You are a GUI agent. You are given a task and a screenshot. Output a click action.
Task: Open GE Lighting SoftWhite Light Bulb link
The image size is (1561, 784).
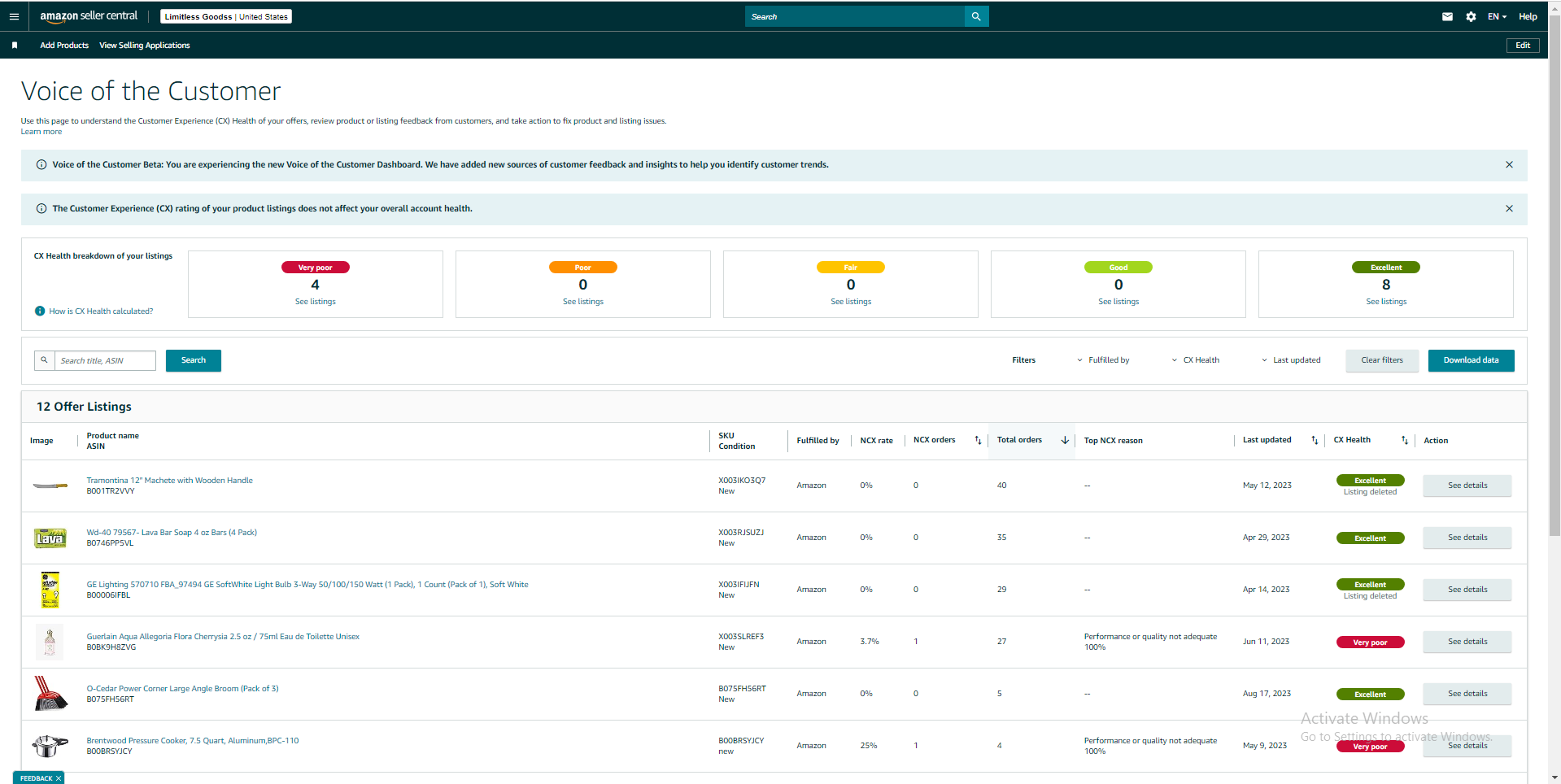point(307,585)
